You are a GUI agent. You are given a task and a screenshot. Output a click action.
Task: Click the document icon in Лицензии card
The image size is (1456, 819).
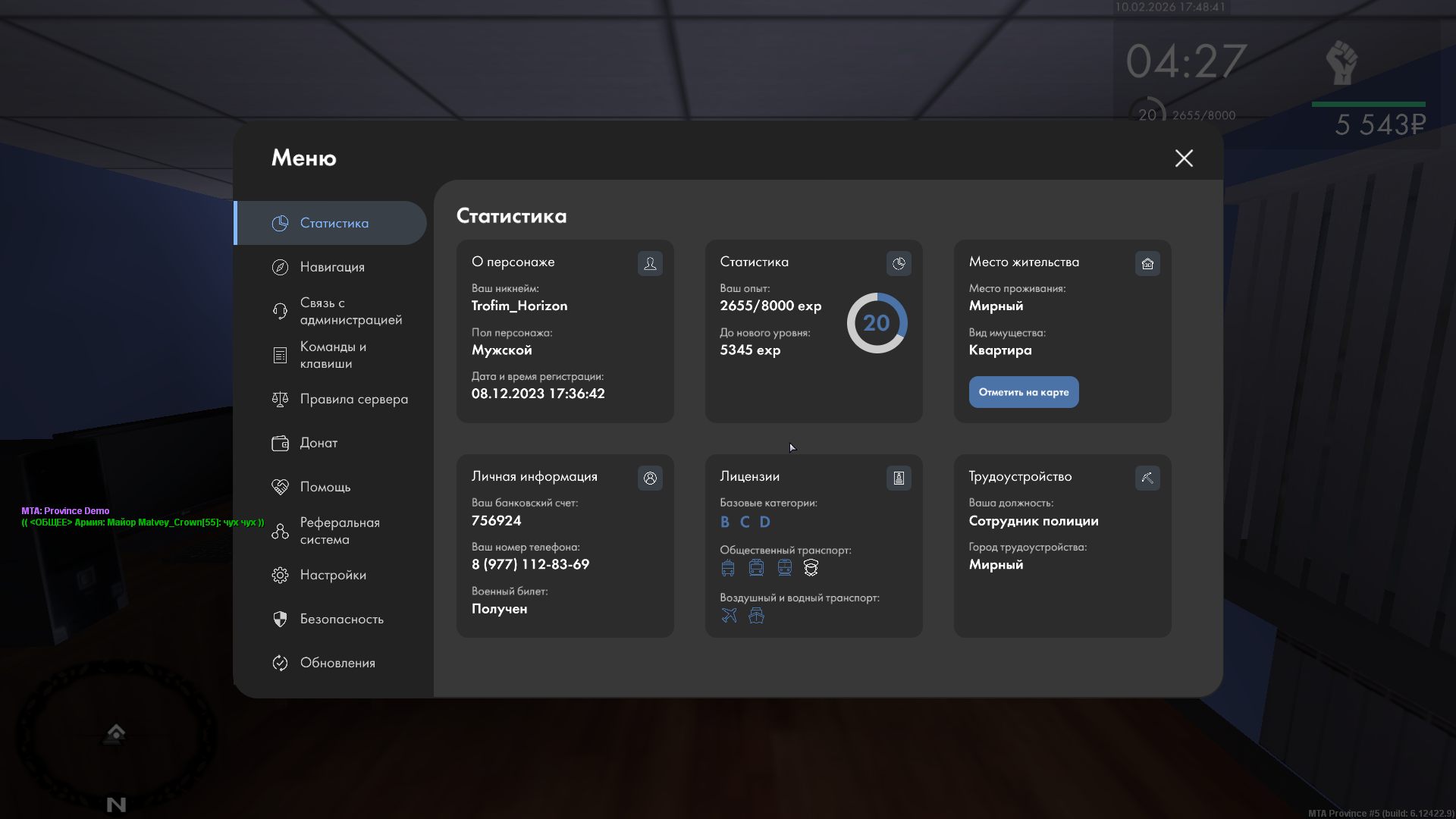pyautogui.click(x=899, y=478)
